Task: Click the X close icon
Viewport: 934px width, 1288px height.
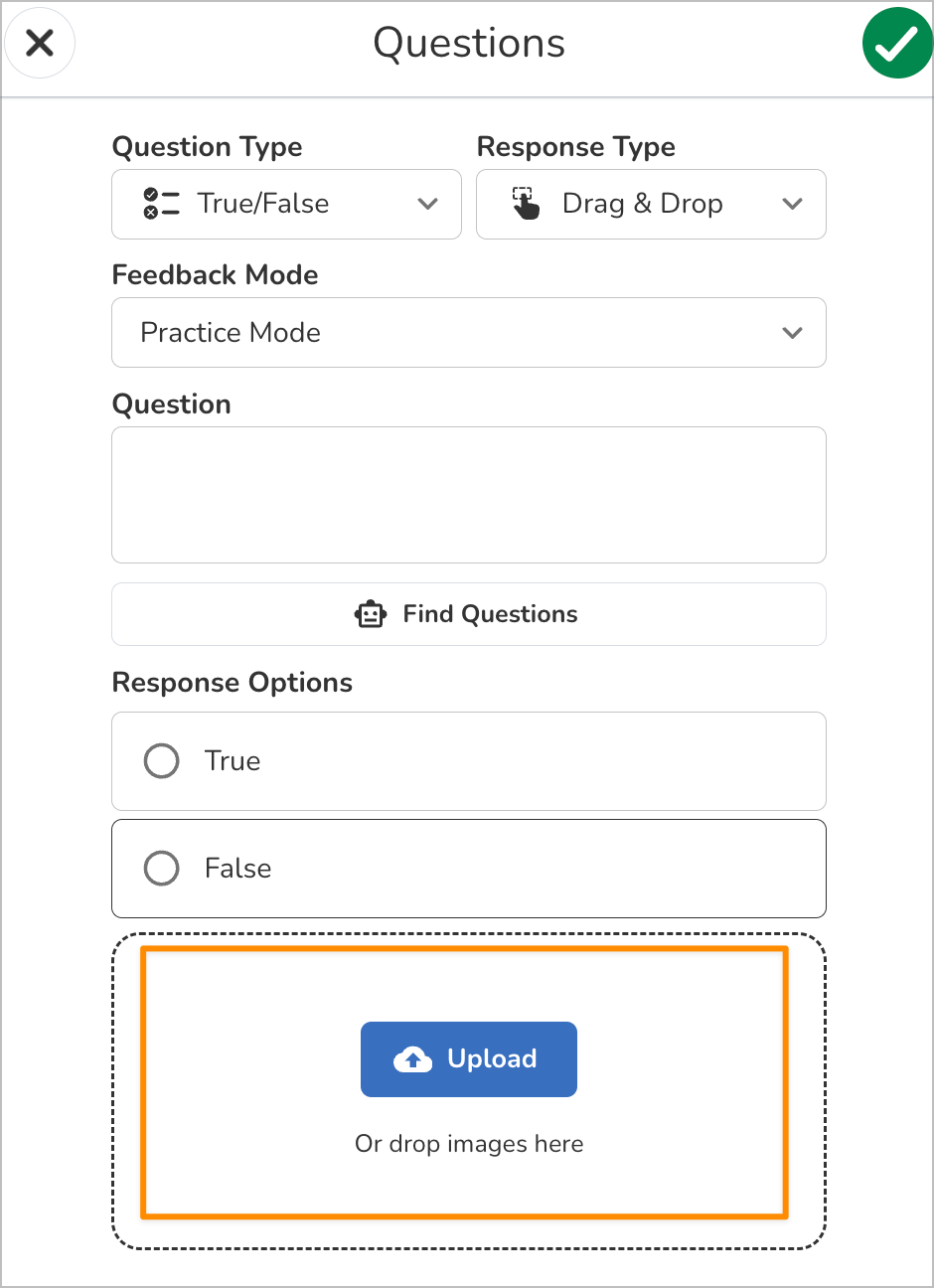Action: (x=40, y=43)
